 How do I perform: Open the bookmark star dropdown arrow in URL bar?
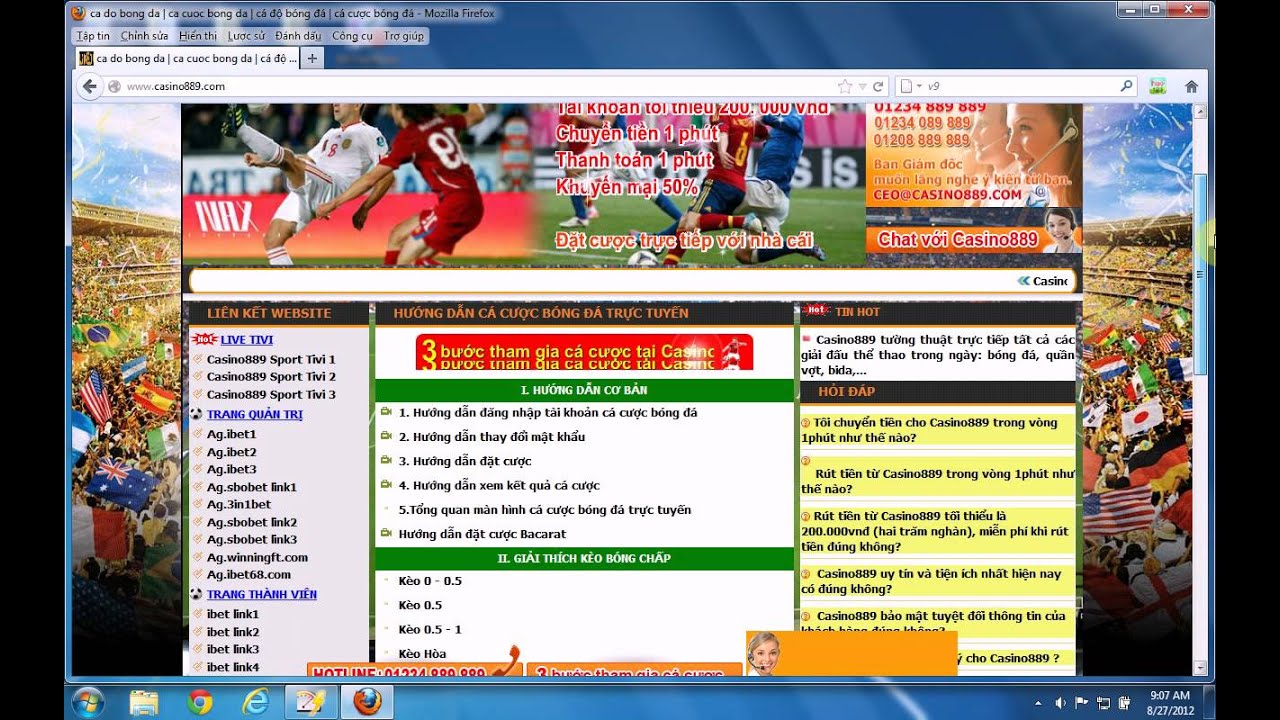pos(863,86)
